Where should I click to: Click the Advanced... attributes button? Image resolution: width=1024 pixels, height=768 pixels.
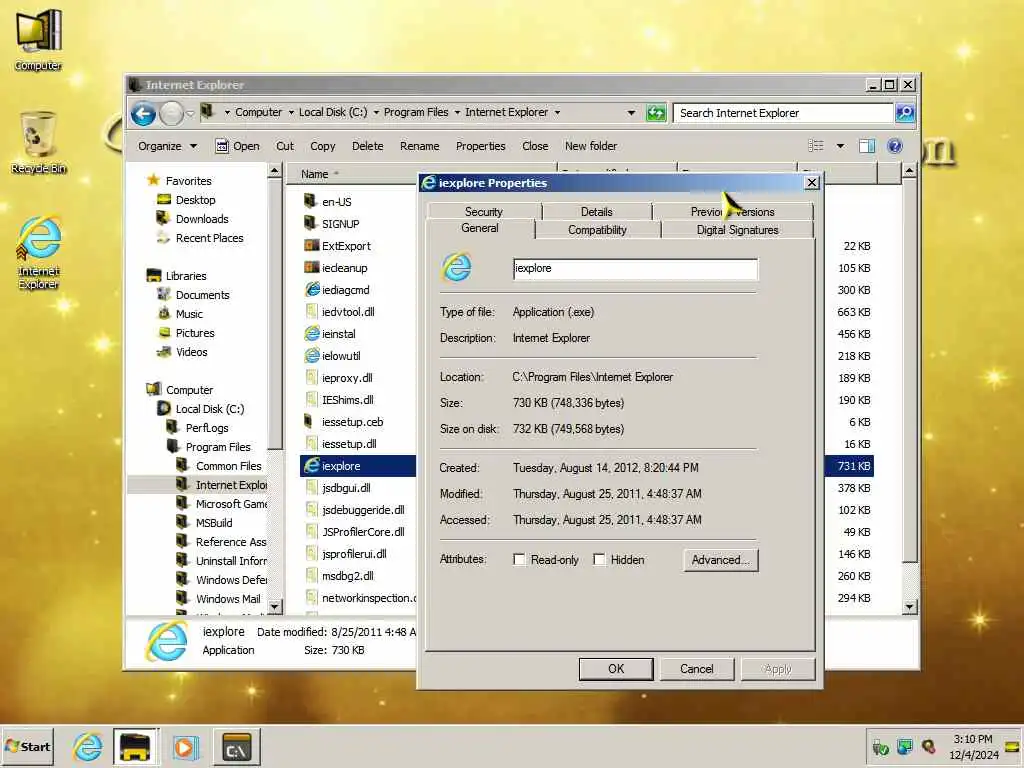[721, 560]
